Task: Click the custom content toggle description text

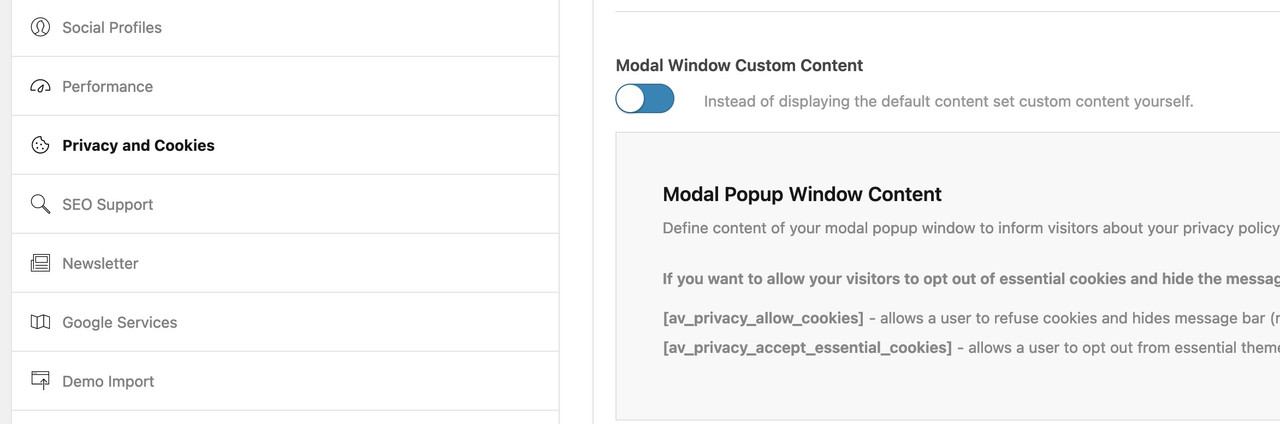Action: [948, 101]
